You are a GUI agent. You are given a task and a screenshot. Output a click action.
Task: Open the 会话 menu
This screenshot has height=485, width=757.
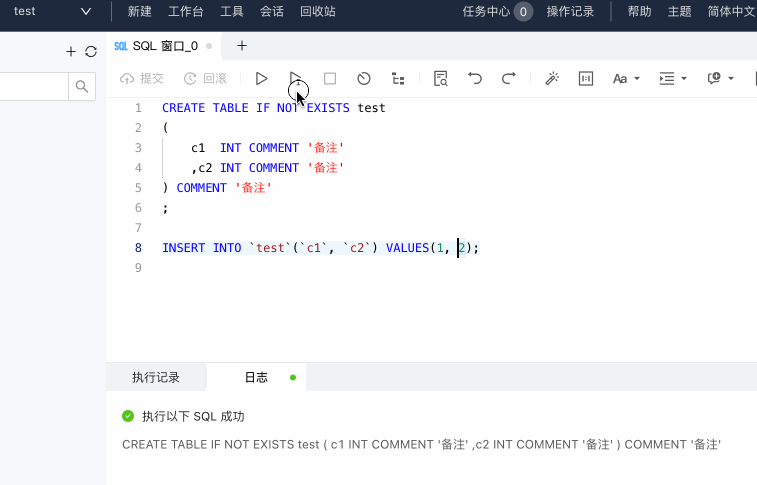272,11
